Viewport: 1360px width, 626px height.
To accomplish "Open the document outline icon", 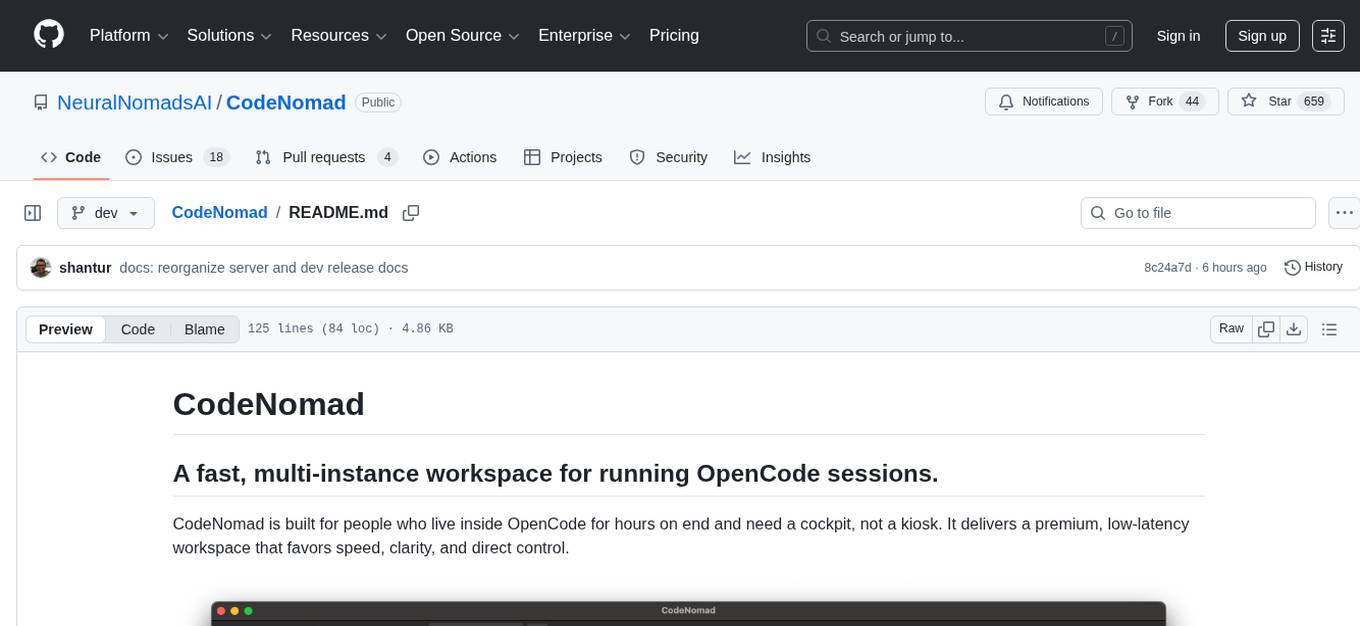I will pyautogui.click(x=1329, y=329).
